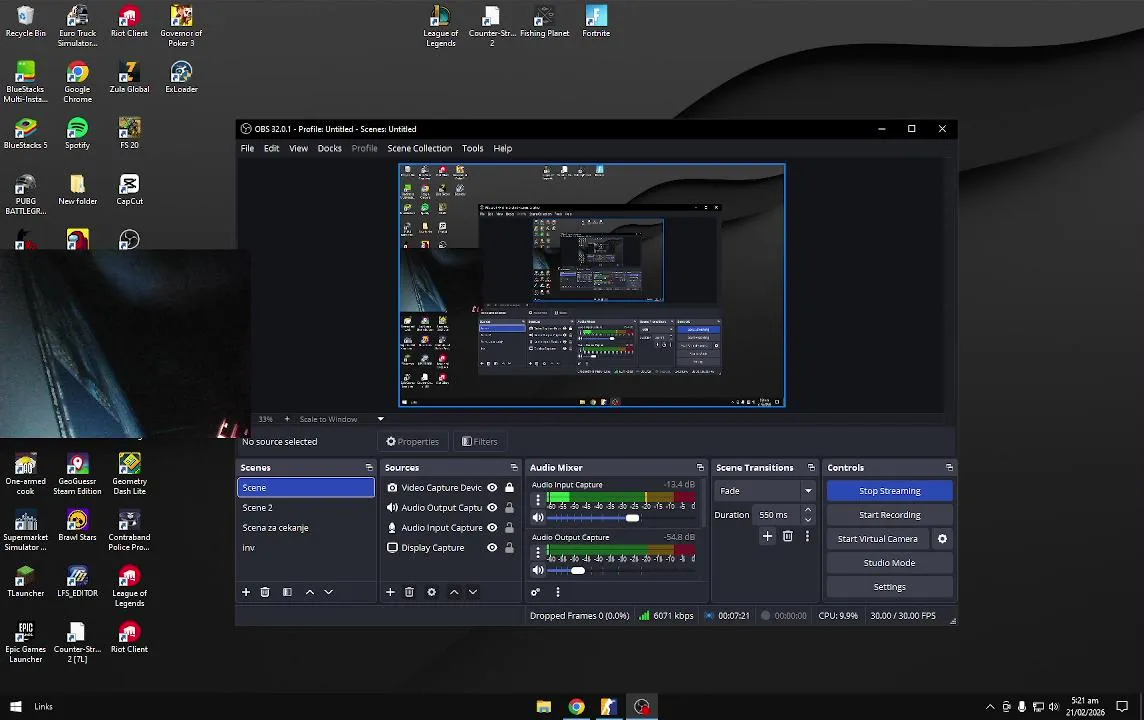Open transition properties three-dot menu
The height and width of the screenshot is (720, 1144).
[808, 536]
